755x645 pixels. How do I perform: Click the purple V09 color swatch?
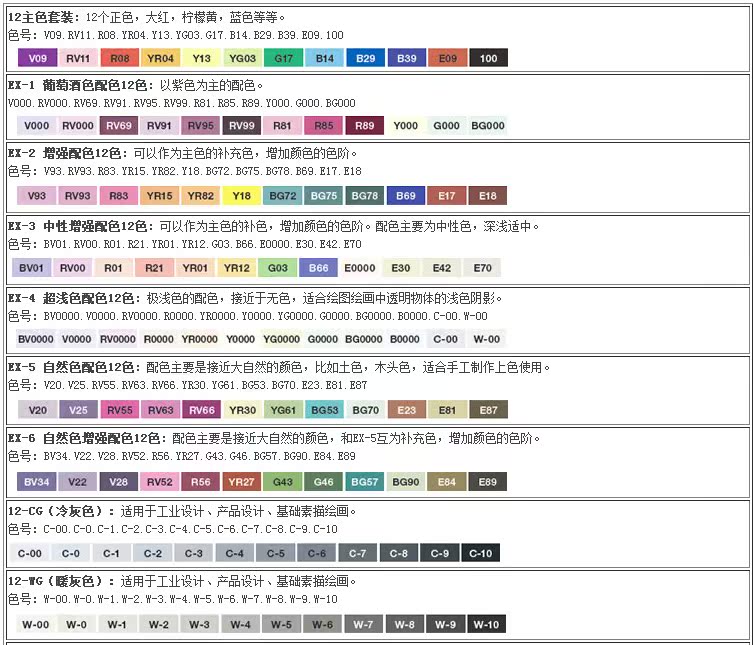point(38,59)
